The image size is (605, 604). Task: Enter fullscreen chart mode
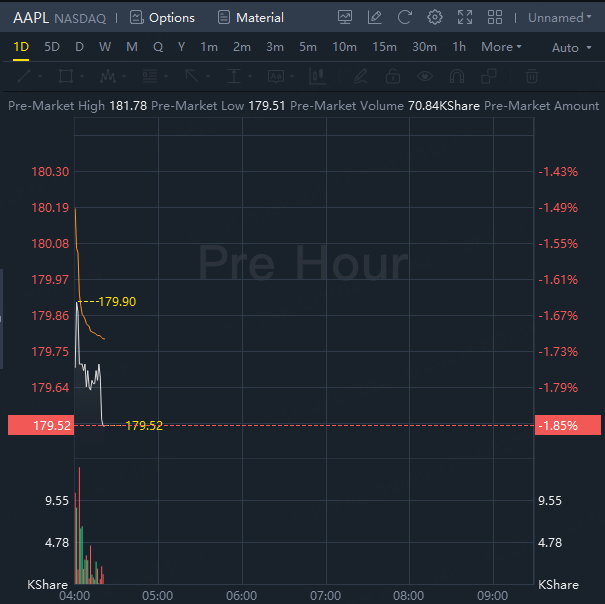pyautogui.click(x=464, y=17)
